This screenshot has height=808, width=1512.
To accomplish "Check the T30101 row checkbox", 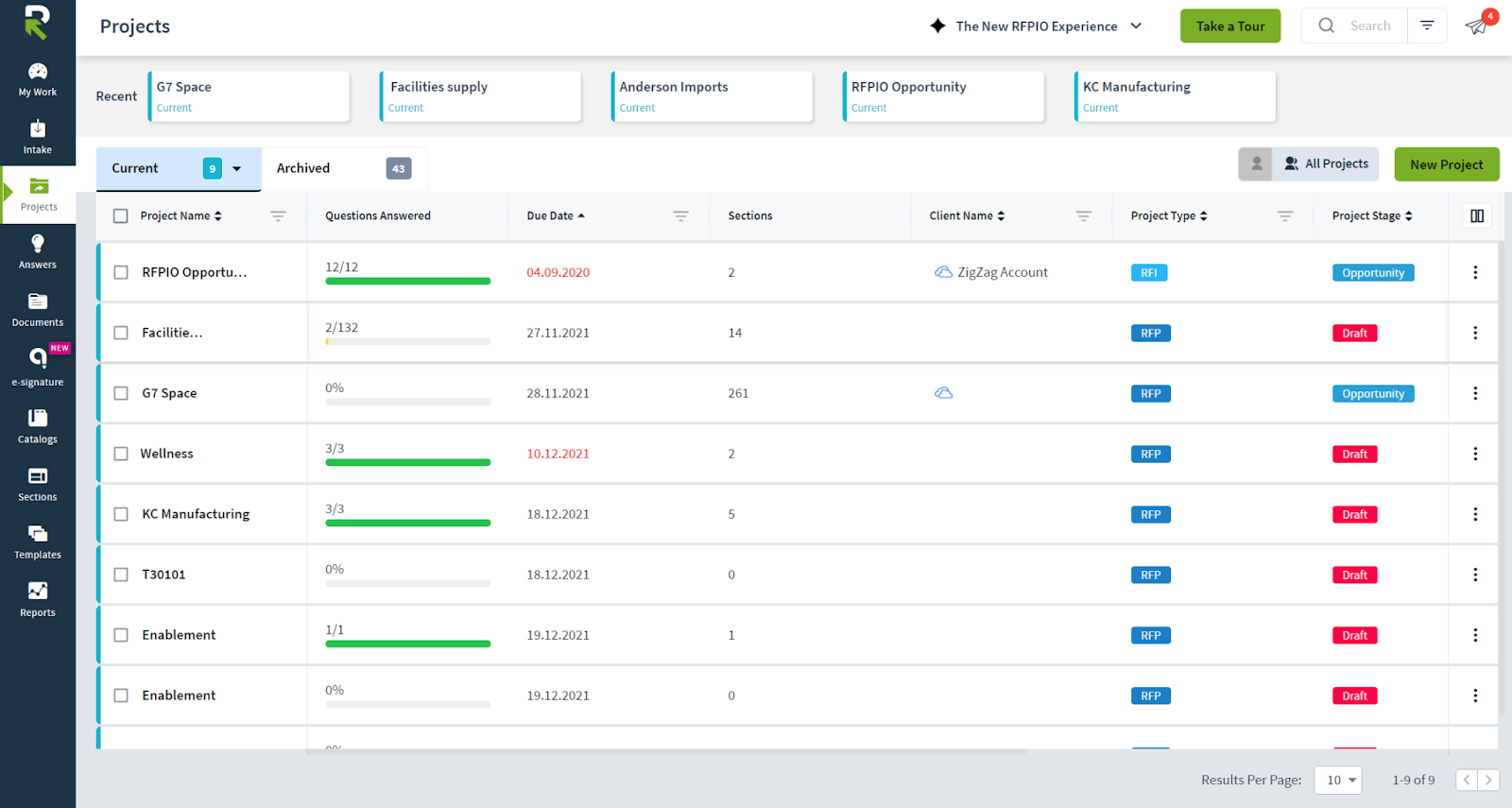I will 121,575.
